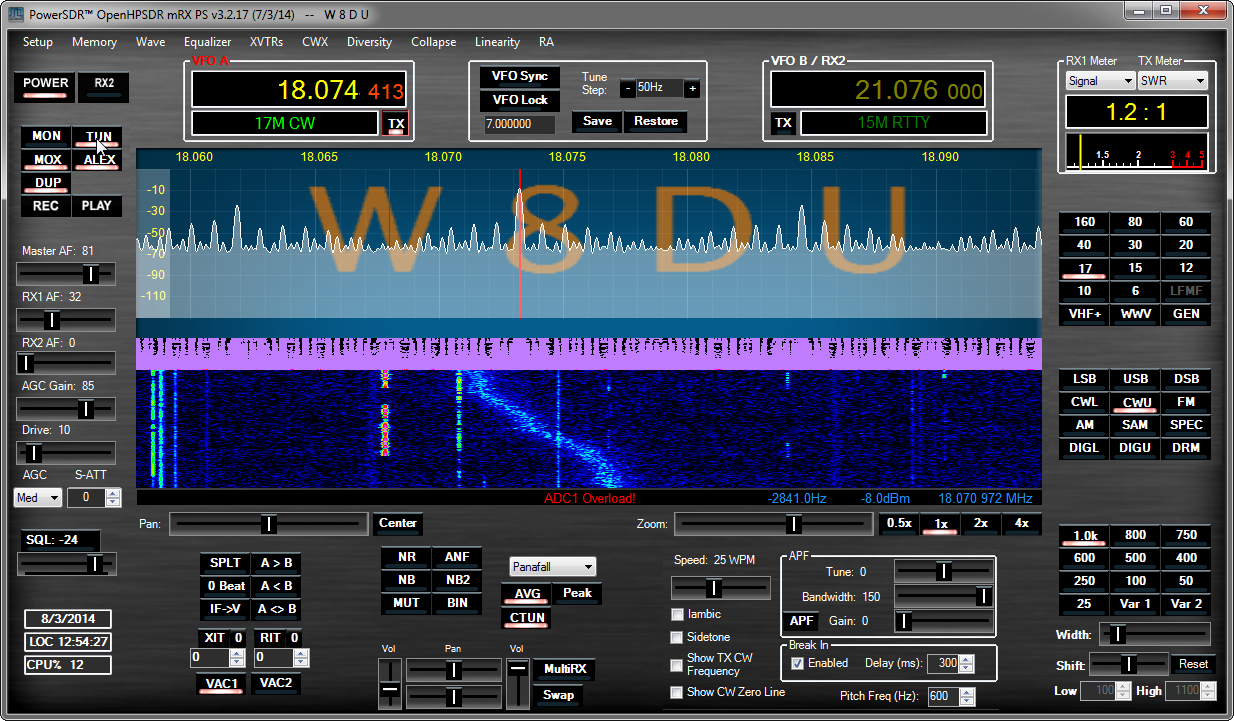
Task: Click the Save frequency button
Action: coord(597,121)
